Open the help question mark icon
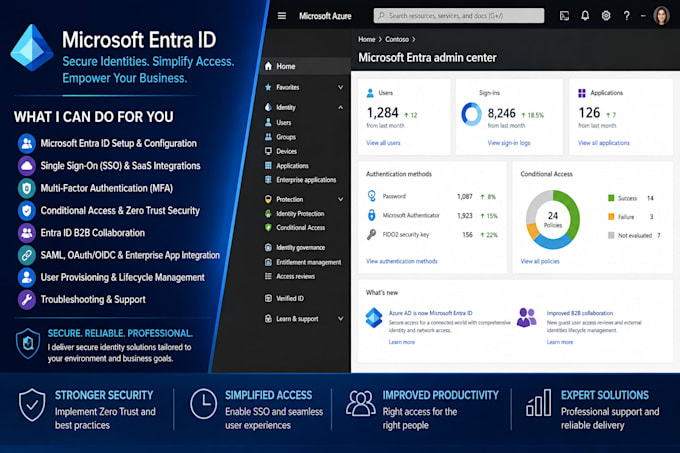Image resolution: width=680 pixels, height=453 pixels. [626, 16]
